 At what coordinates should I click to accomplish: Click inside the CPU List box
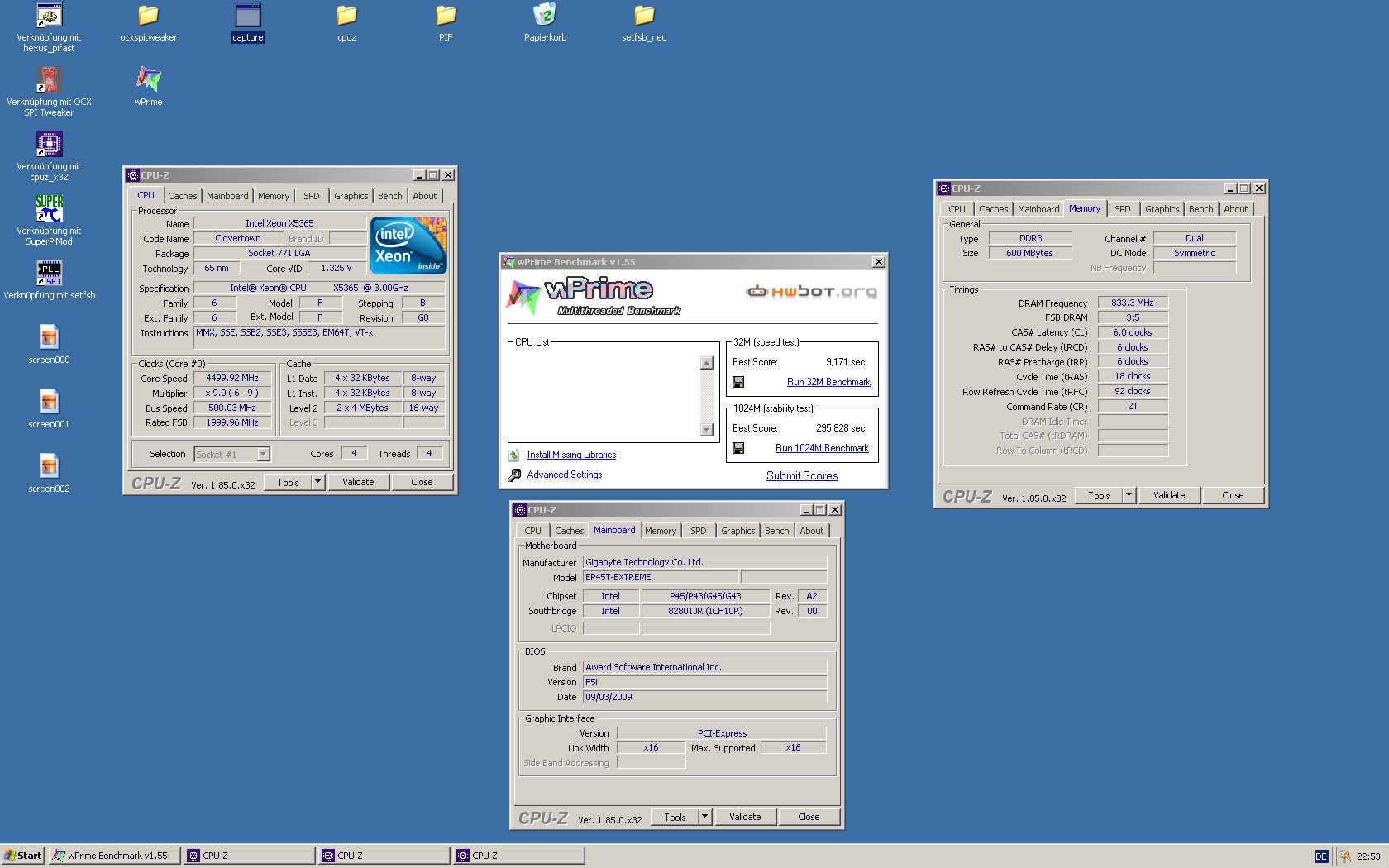tap(604, 396)
